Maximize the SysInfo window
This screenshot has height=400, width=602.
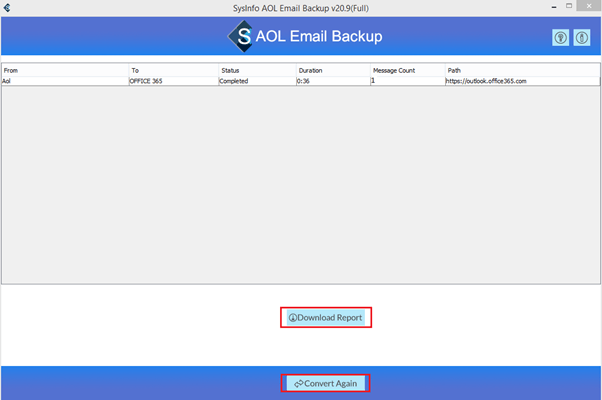tap(569, 6)
